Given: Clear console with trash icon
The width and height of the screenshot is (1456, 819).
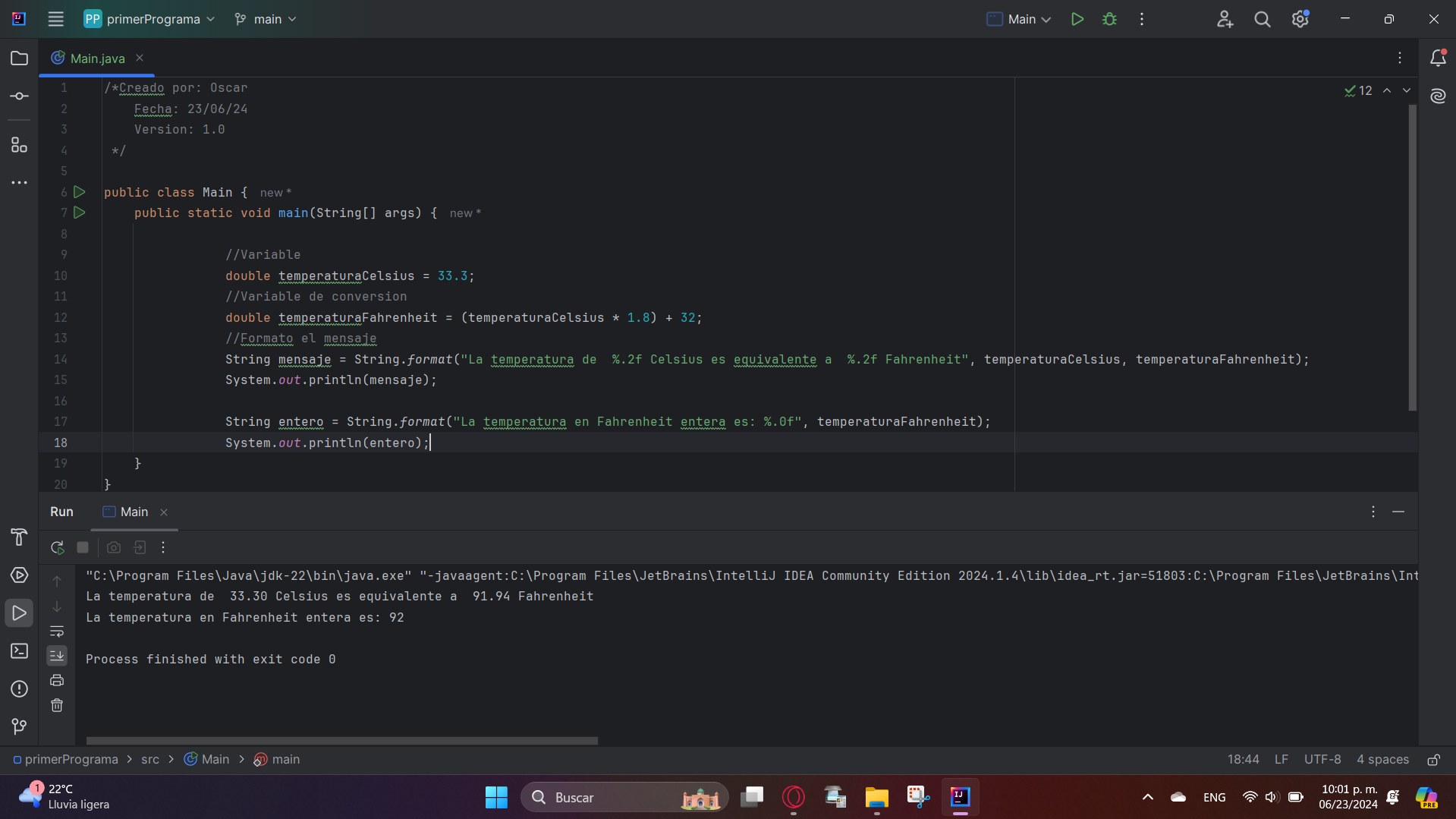Looking at the screenshot, I should tap(57, 706).
